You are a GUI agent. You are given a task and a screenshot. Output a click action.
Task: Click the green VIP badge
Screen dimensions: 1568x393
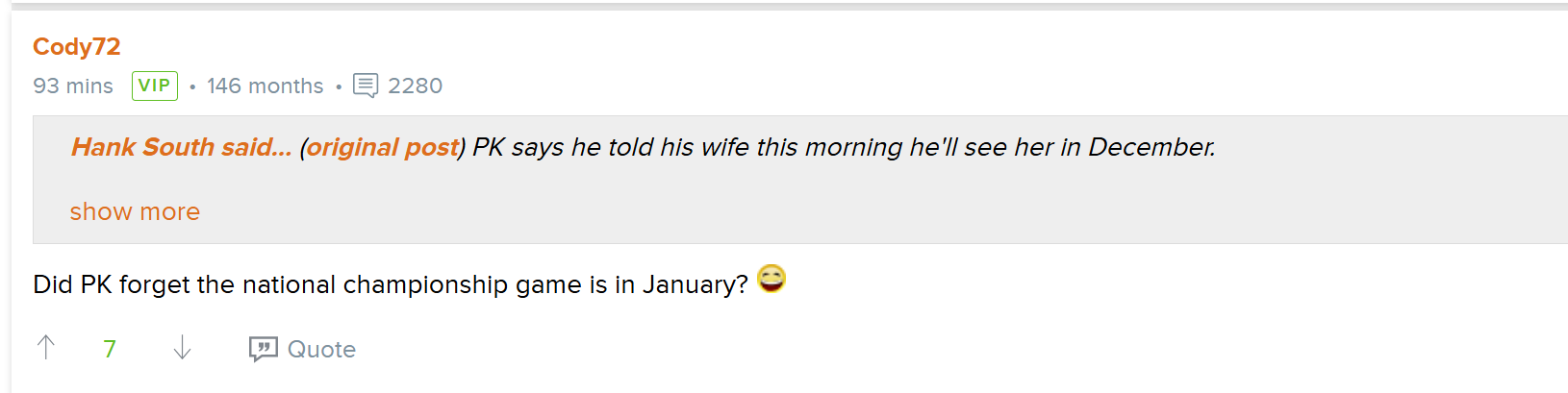click(155, 86)
